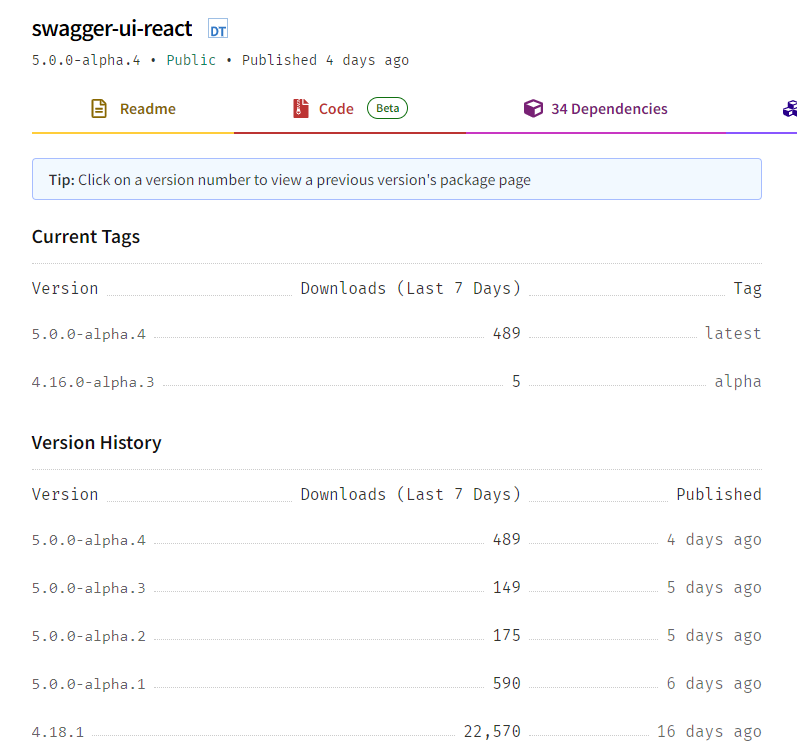Click the Beta badge next to Code
Image resolution: width=797 pixels, height=756 pixels.
point(387,108)
